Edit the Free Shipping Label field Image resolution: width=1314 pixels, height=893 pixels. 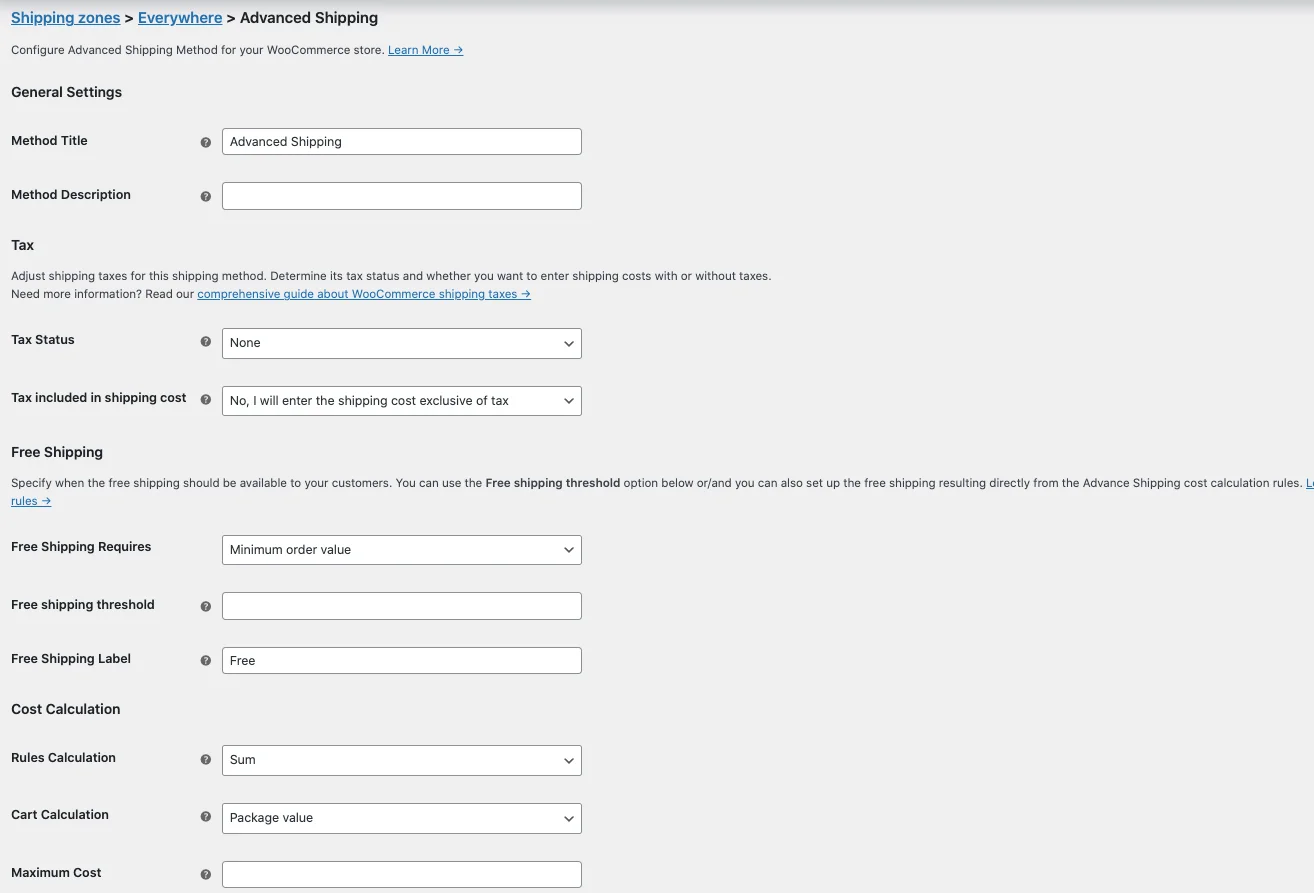[401, 660]
